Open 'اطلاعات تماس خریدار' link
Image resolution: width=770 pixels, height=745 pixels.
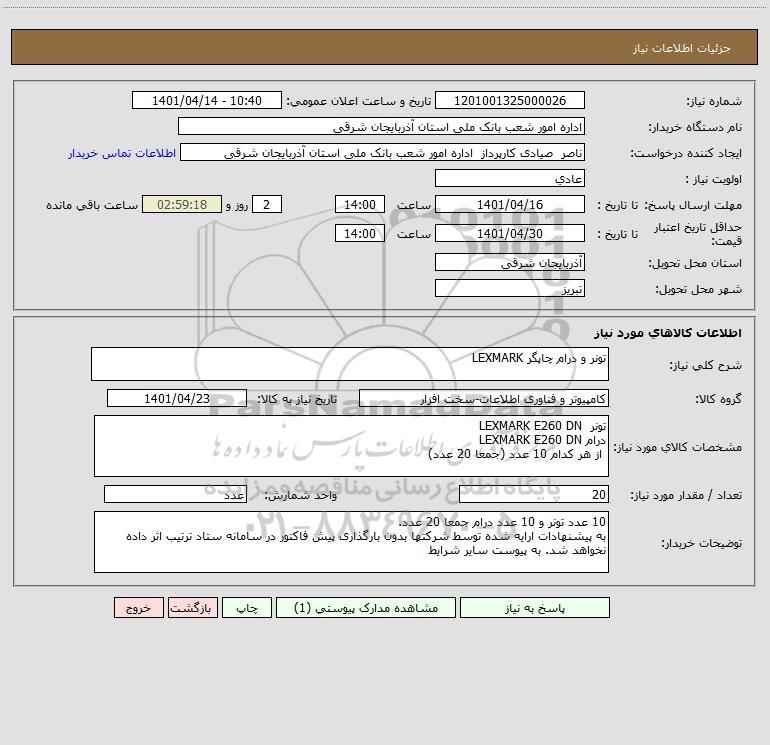[x=122, y=153]
